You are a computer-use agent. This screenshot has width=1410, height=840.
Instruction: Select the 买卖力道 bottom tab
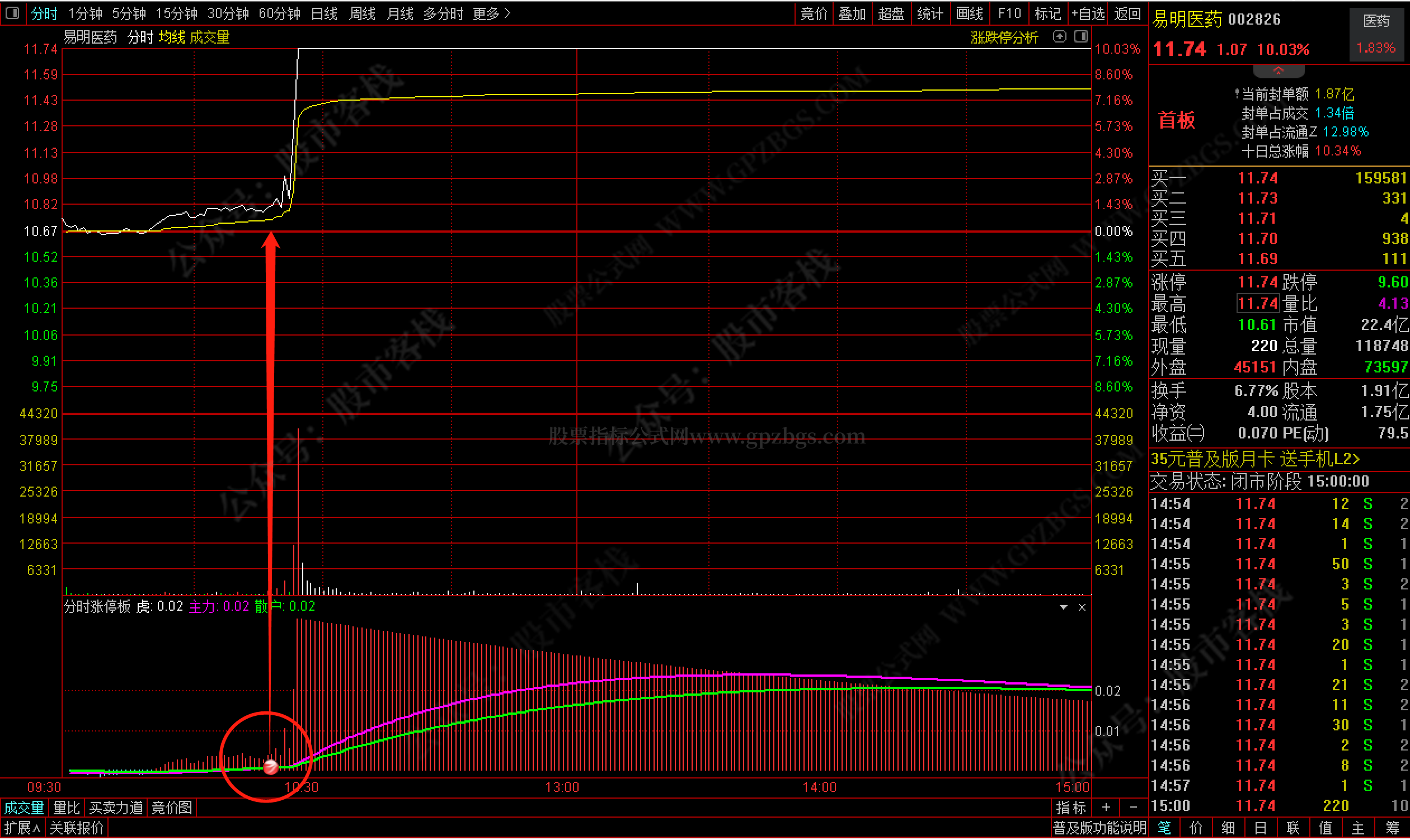coord(116,808)
